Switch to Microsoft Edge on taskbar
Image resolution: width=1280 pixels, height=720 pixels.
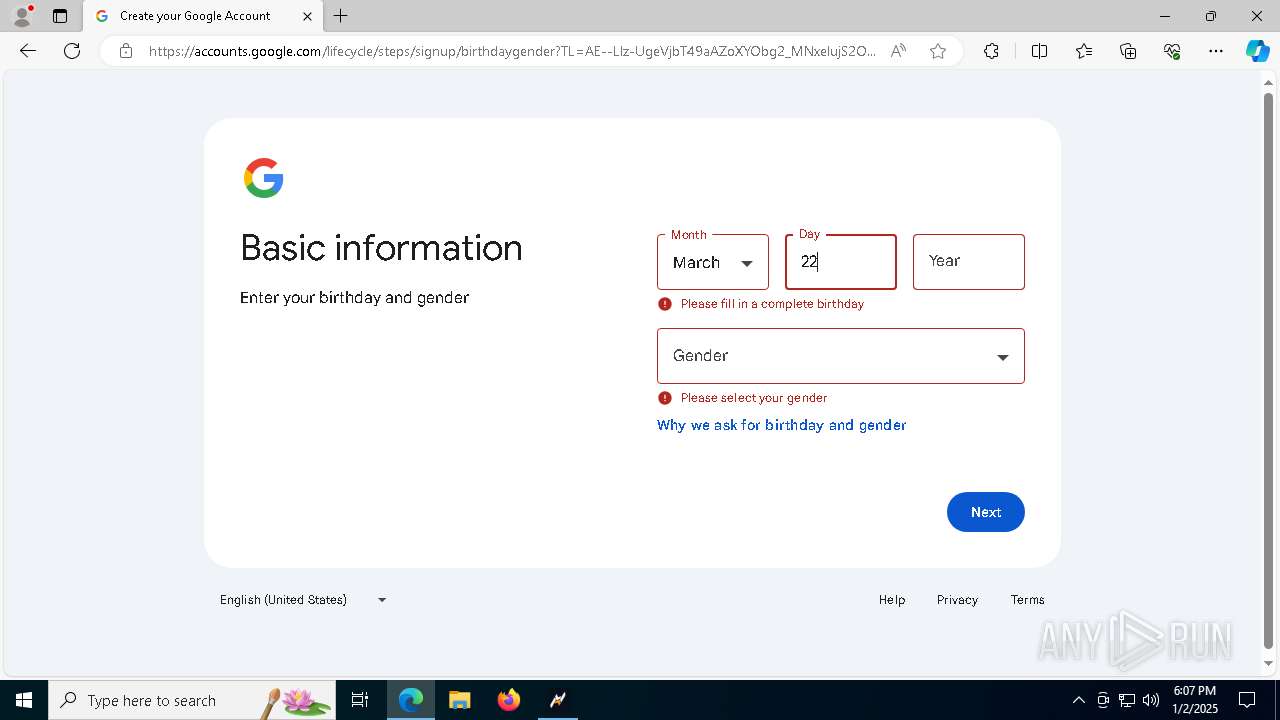point(411,700)
